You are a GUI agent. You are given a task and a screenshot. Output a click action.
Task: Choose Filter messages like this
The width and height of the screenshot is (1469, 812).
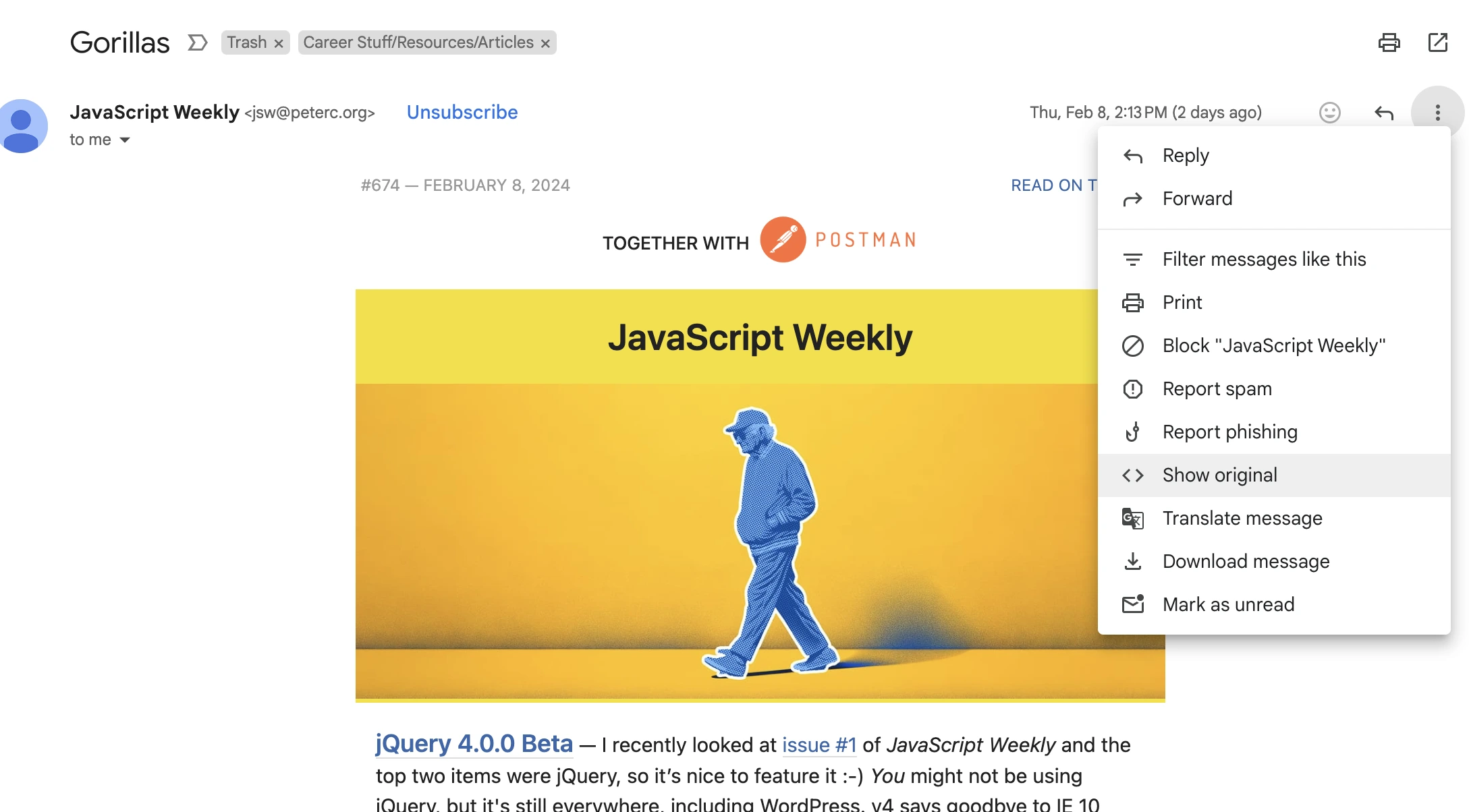1274,260
